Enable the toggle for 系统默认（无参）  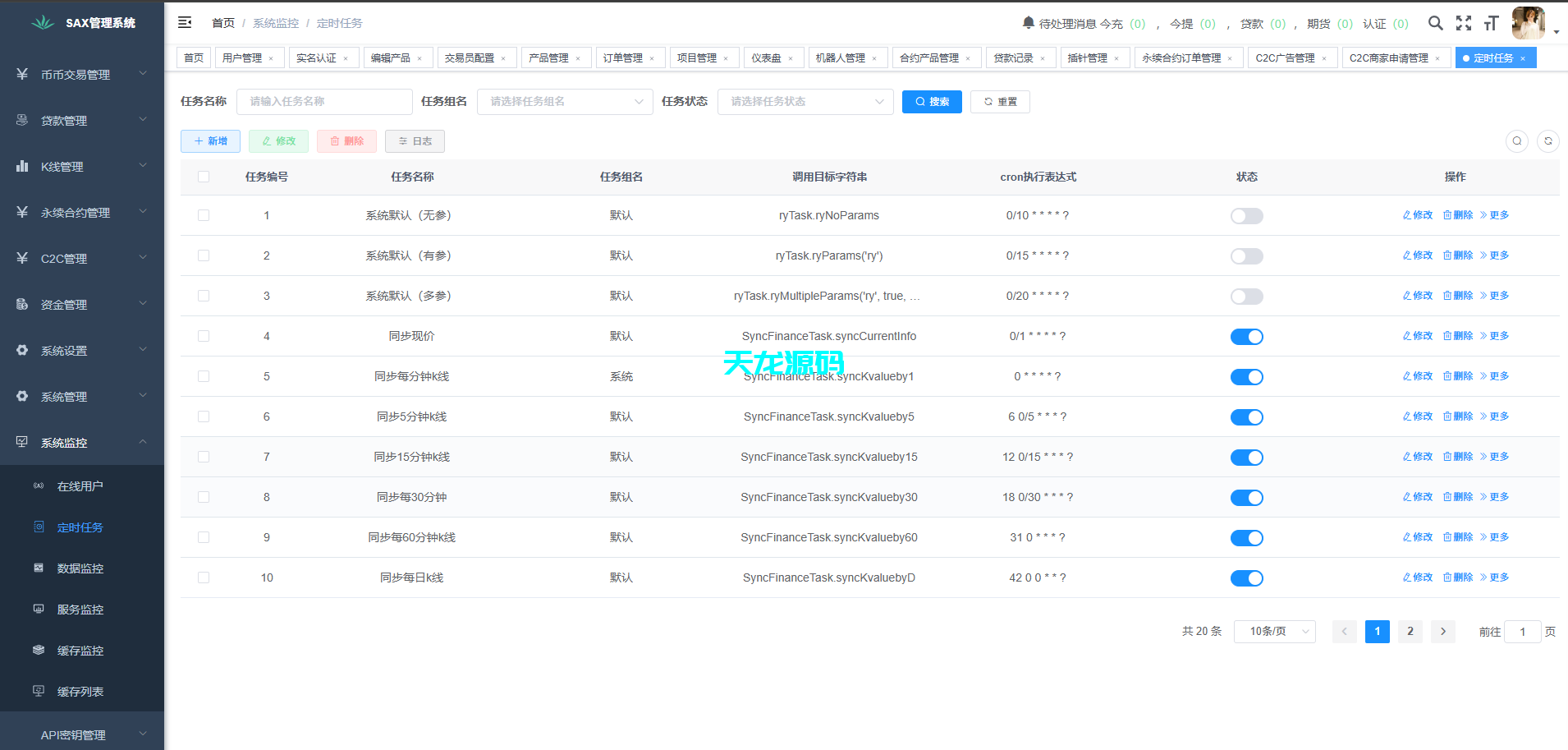1246,215
